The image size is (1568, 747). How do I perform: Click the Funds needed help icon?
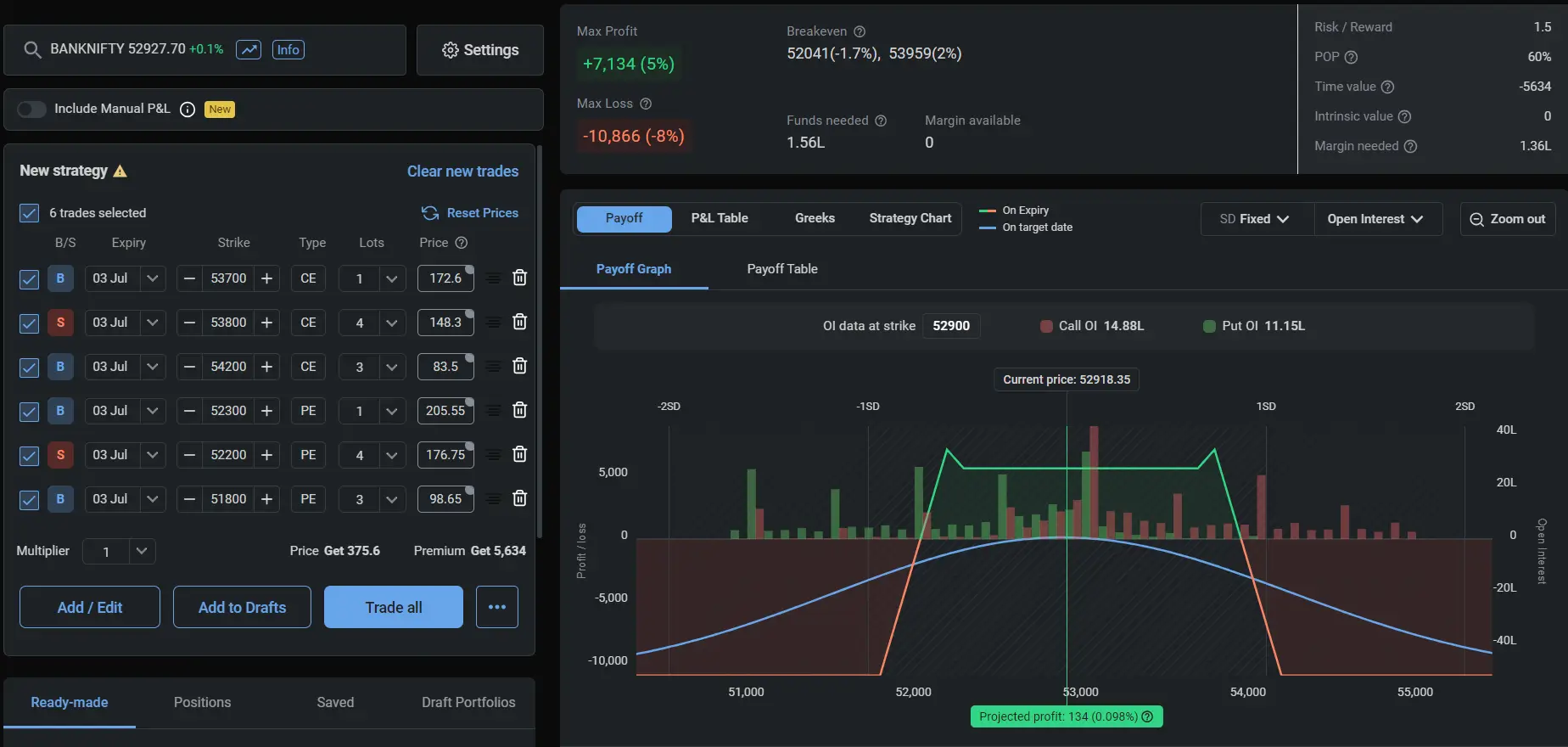(x=881, y=121)
